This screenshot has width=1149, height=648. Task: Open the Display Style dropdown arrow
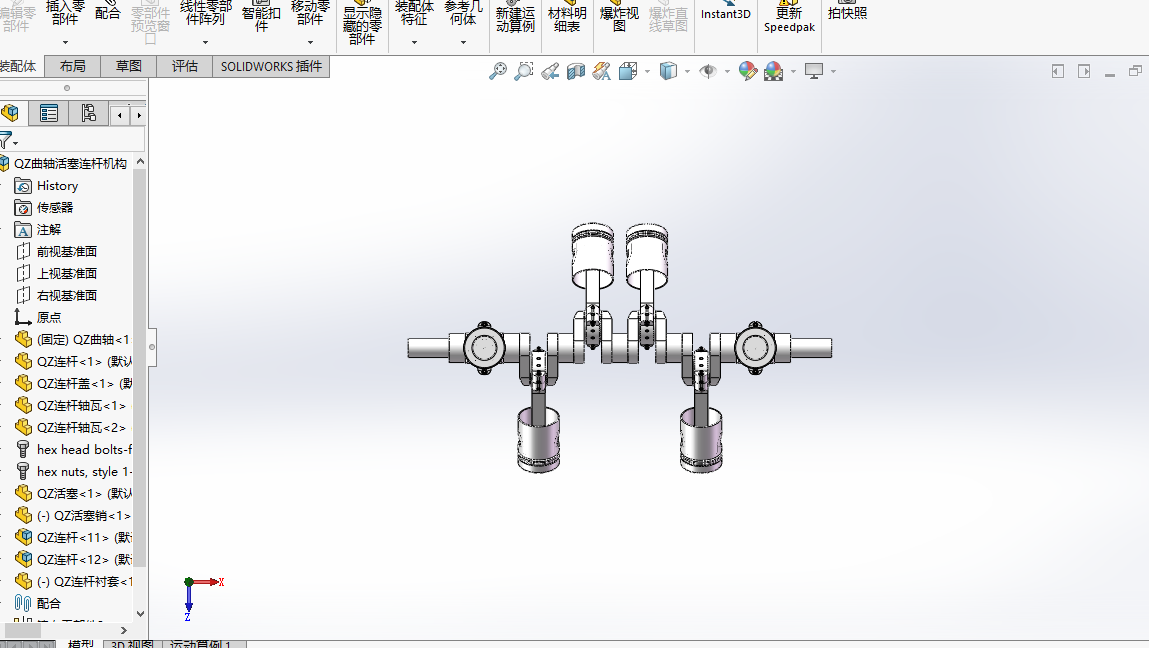coord(686,71)
